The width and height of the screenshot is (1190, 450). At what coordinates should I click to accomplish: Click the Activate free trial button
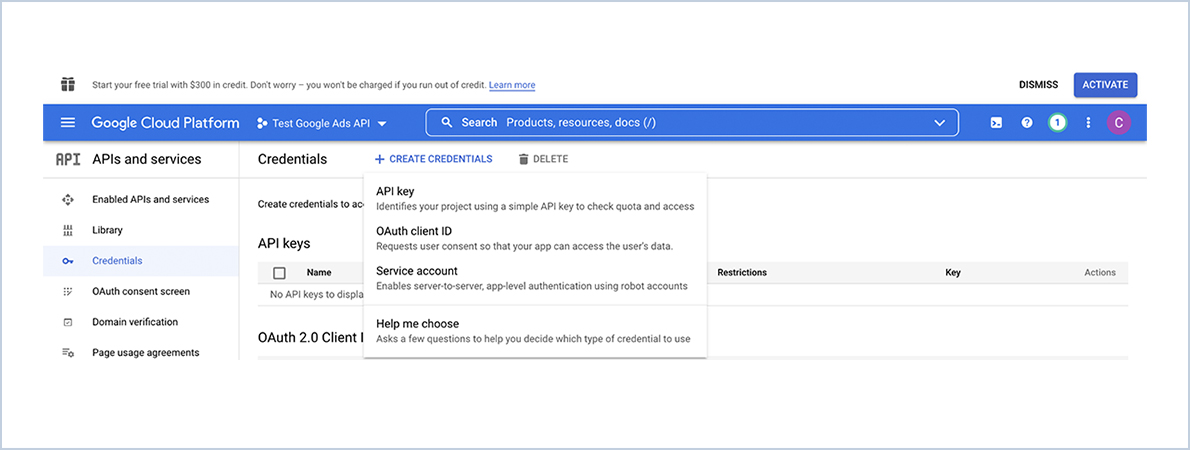click(x=1105, y=85)
